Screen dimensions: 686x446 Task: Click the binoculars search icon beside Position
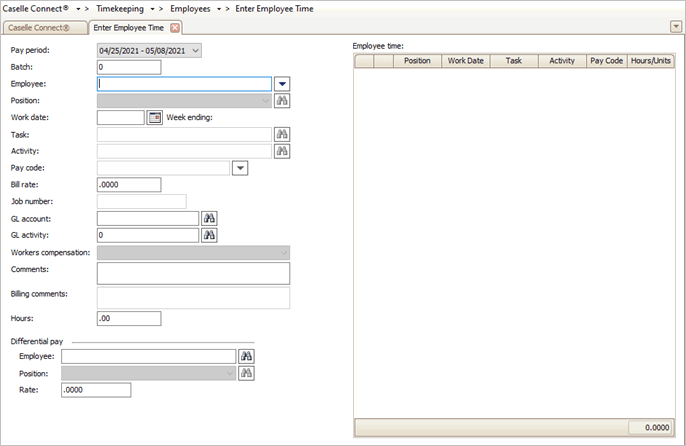click(x=282, y=101)
